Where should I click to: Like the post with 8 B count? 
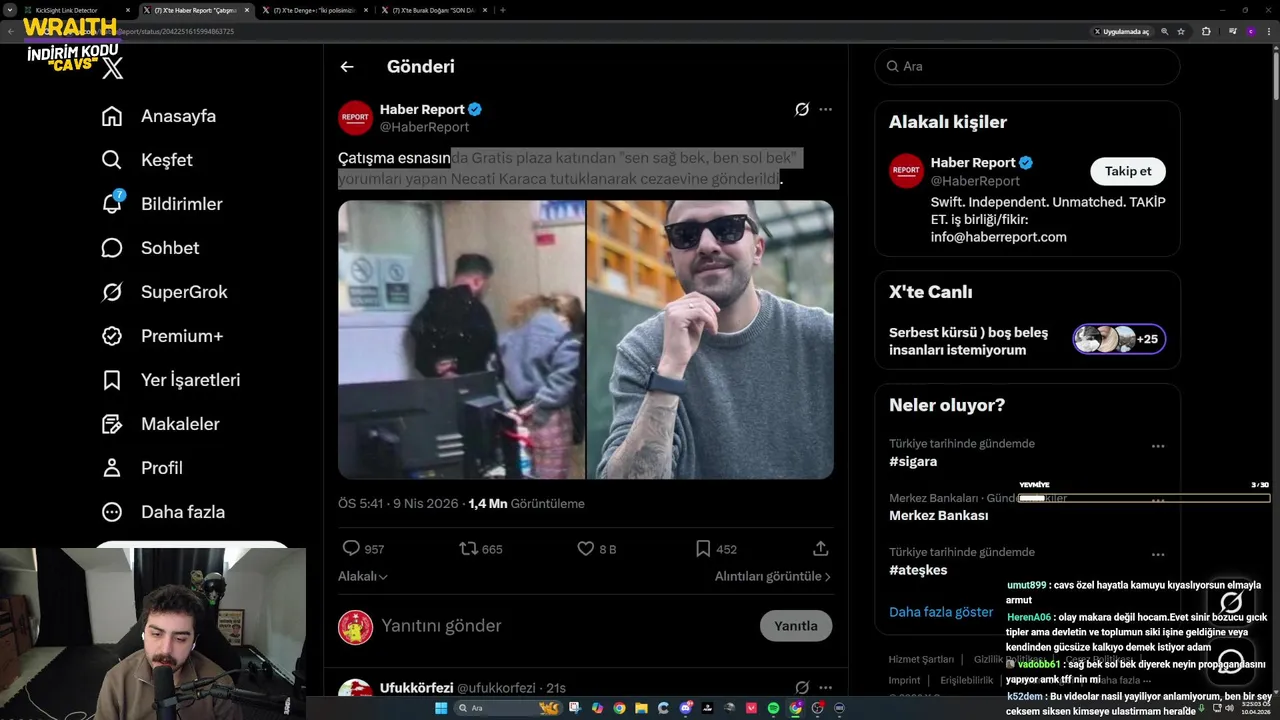tap(586, 548)
